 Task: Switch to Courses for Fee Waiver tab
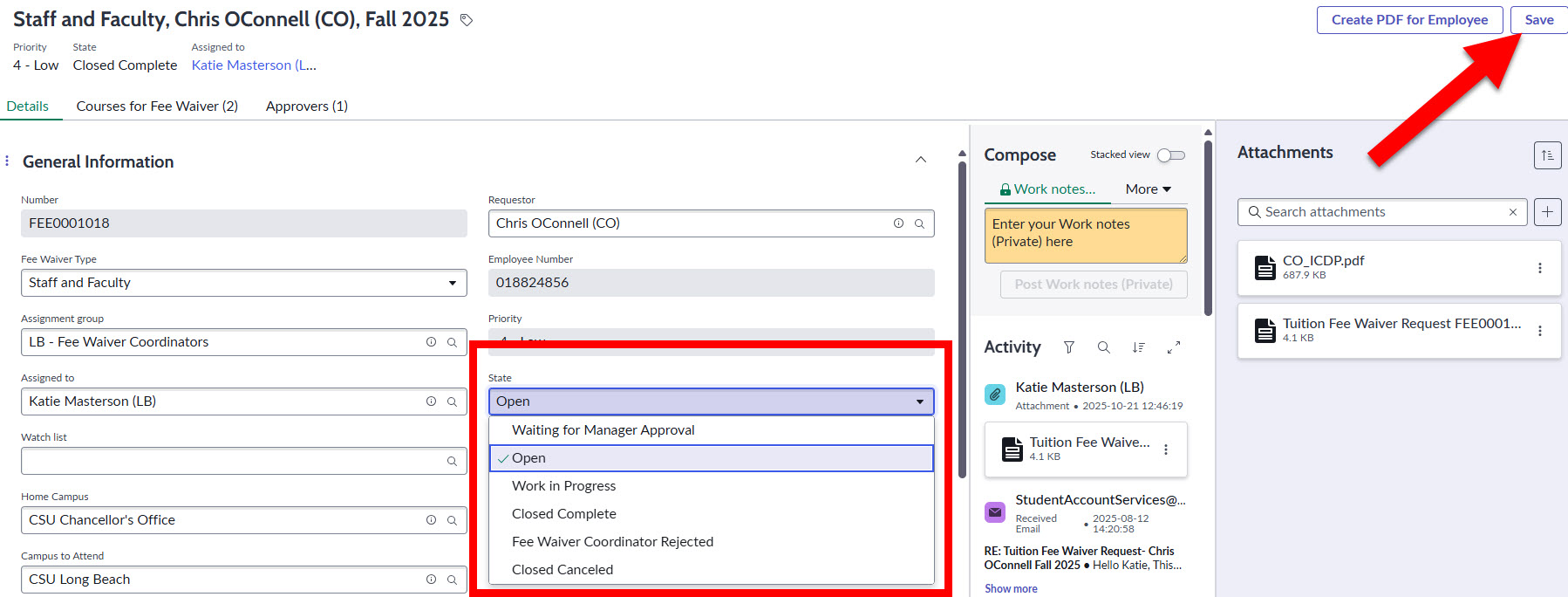tap(157, 106)
